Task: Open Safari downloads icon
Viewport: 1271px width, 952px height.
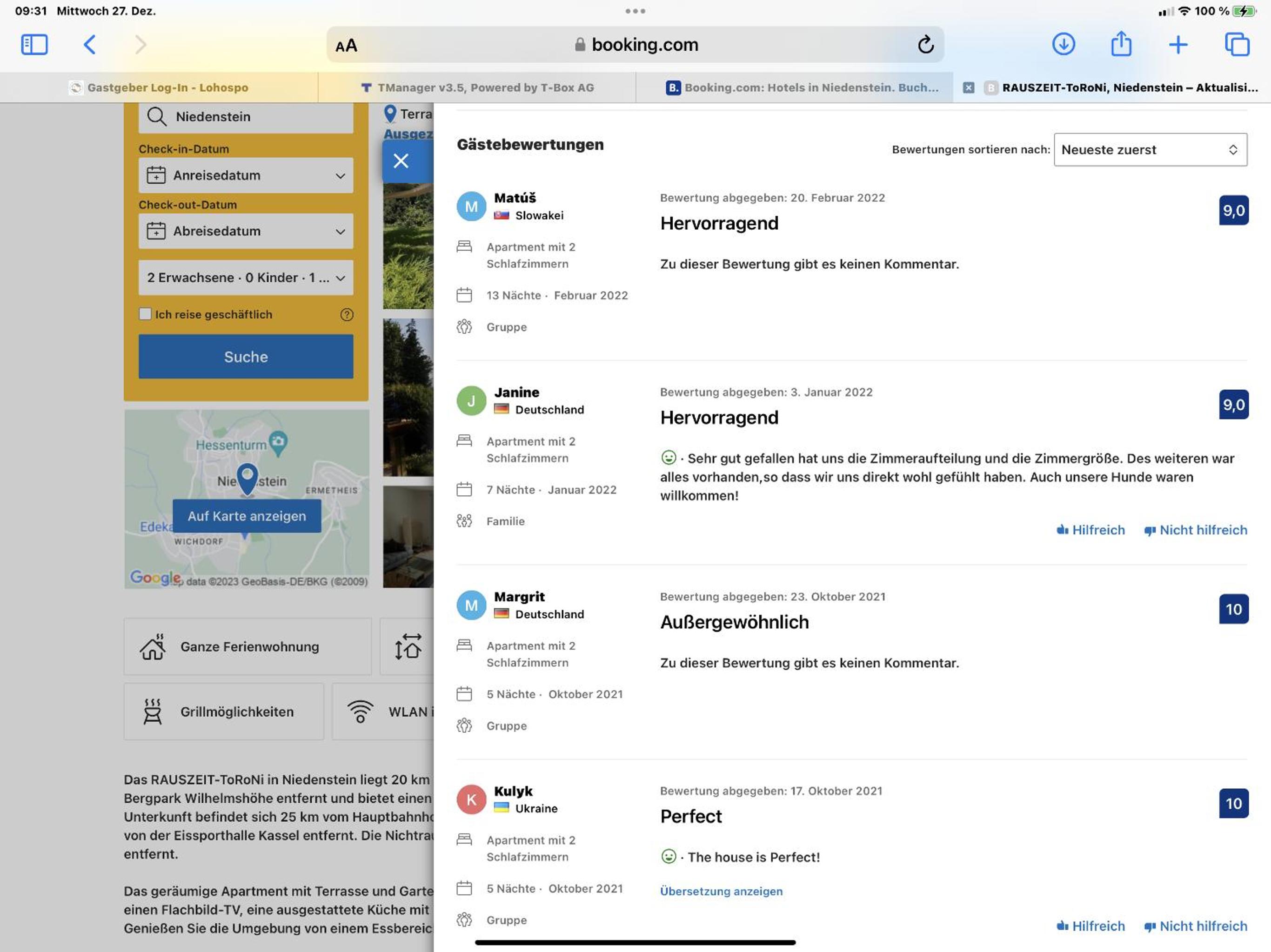Action: [1063, 44]
